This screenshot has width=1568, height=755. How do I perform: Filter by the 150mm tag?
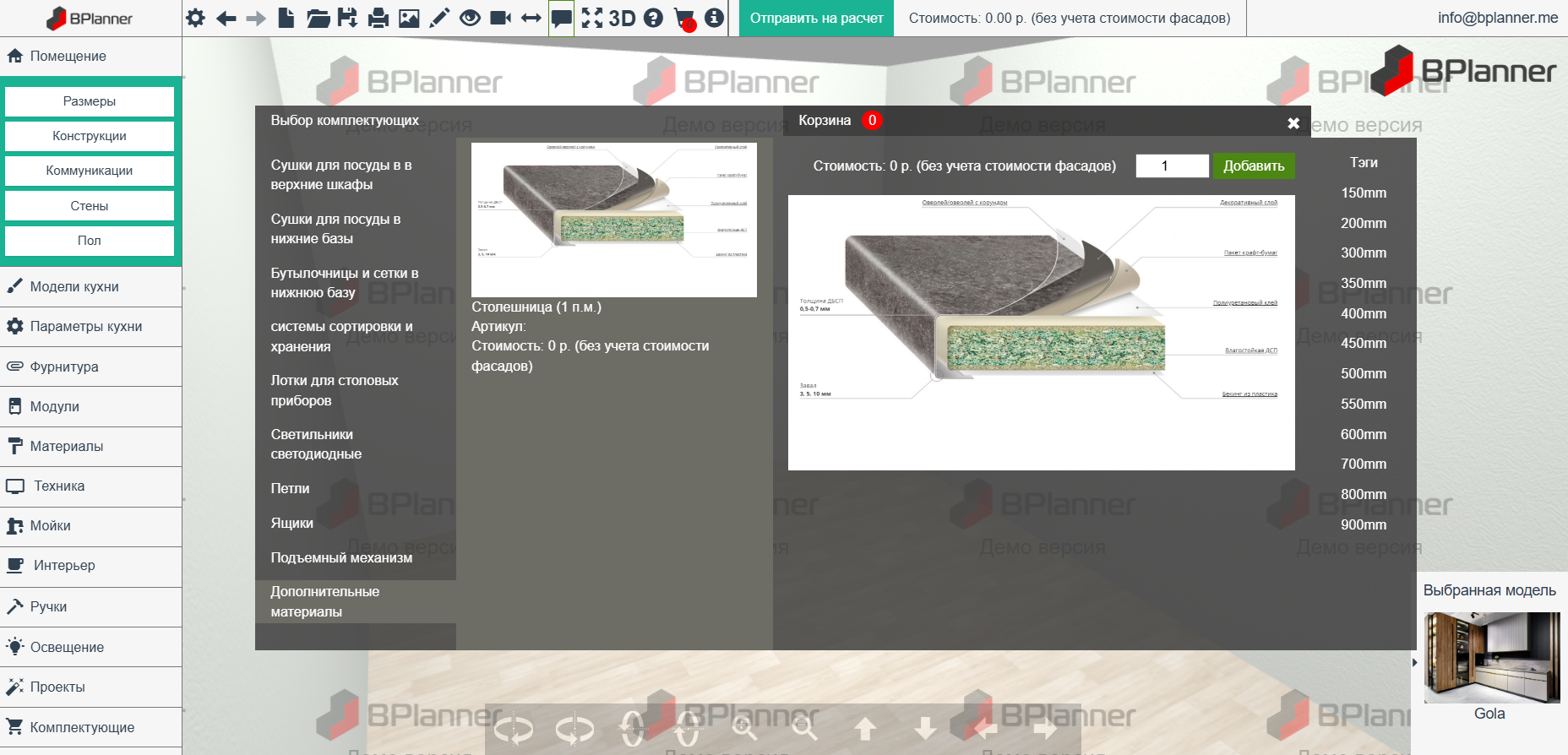pos(1364,193)
